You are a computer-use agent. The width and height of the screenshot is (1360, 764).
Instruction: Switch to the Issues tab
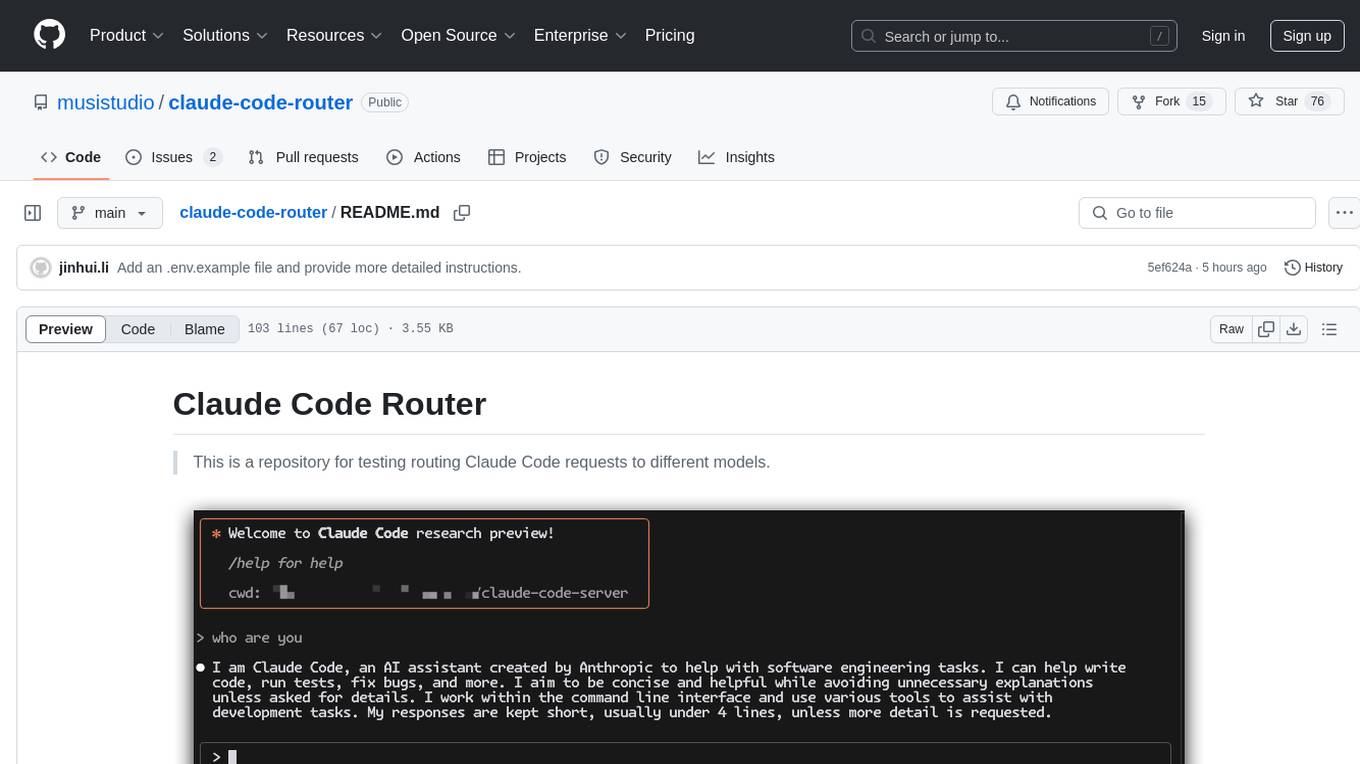[173, 157]
